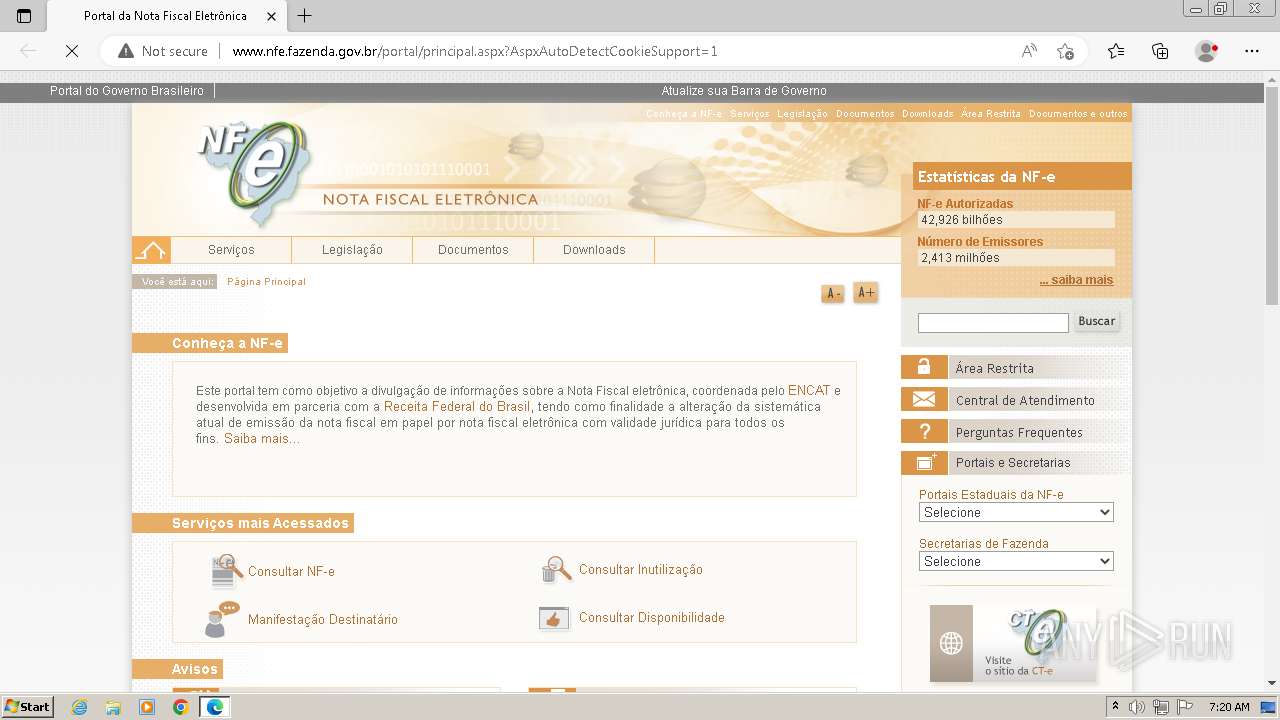Click the top-bar Documentos e outros link
This screenshot has width=1280, height=720.
click(x=1078, y=114)
